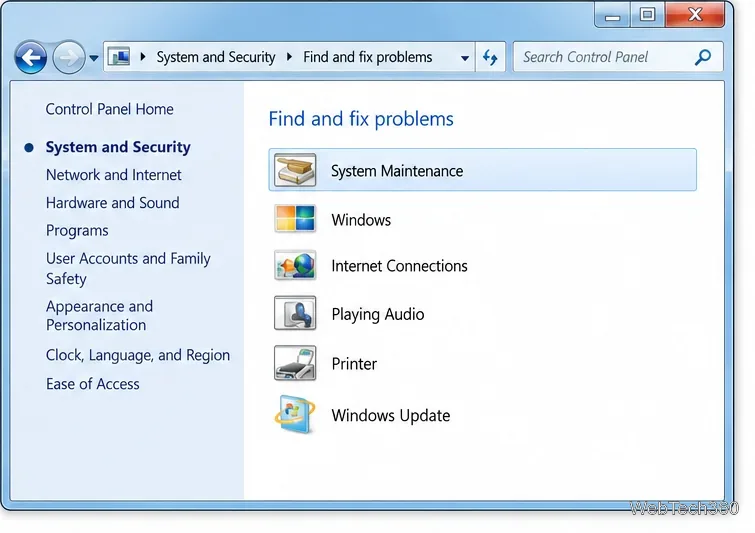Click the search magnifier icon
The height and width of the screenshot is (533, 755).
(x=703, y=57)
